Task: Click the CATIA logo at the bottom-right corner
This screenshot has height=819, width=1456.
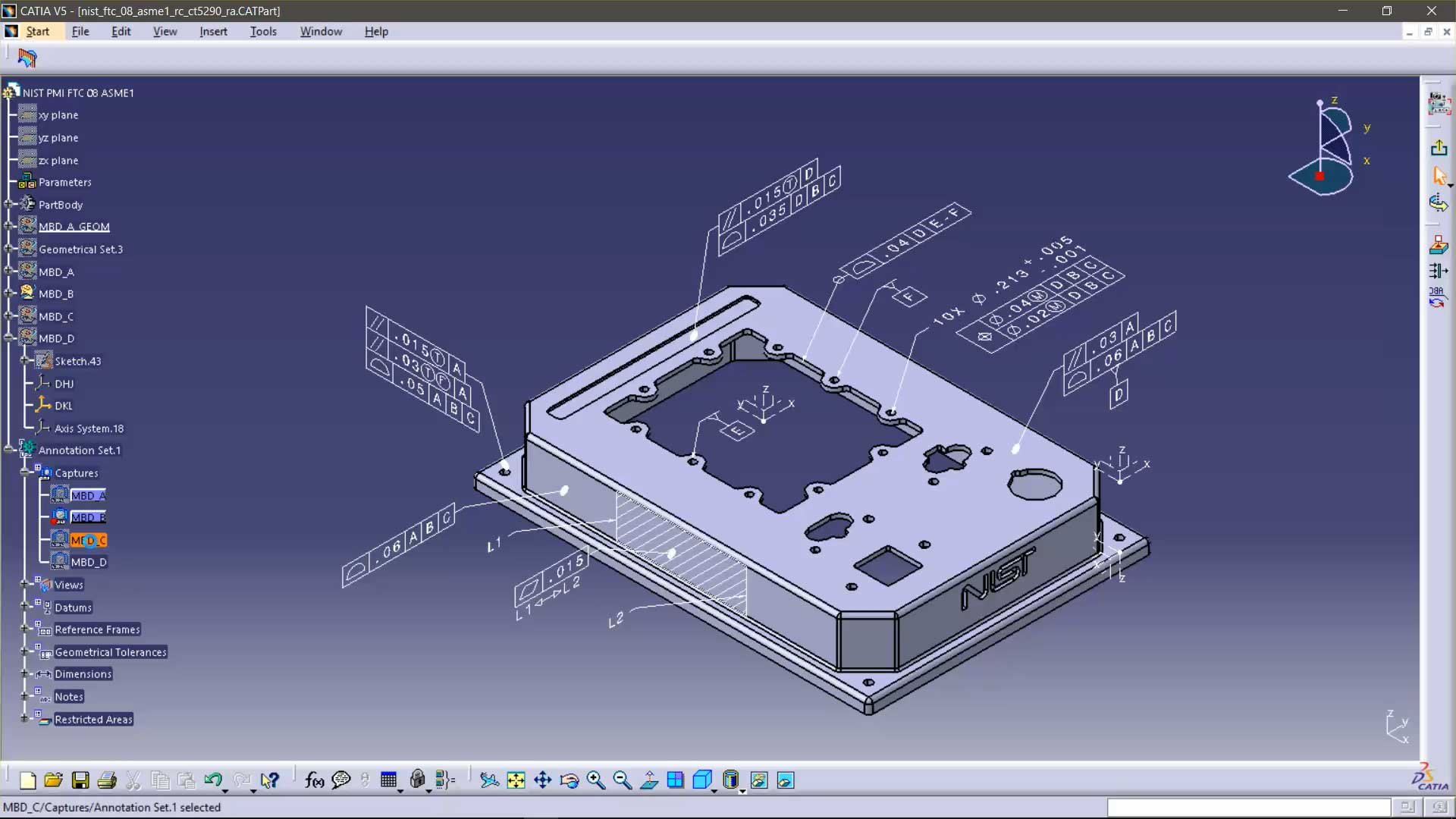Action: 1430,777
